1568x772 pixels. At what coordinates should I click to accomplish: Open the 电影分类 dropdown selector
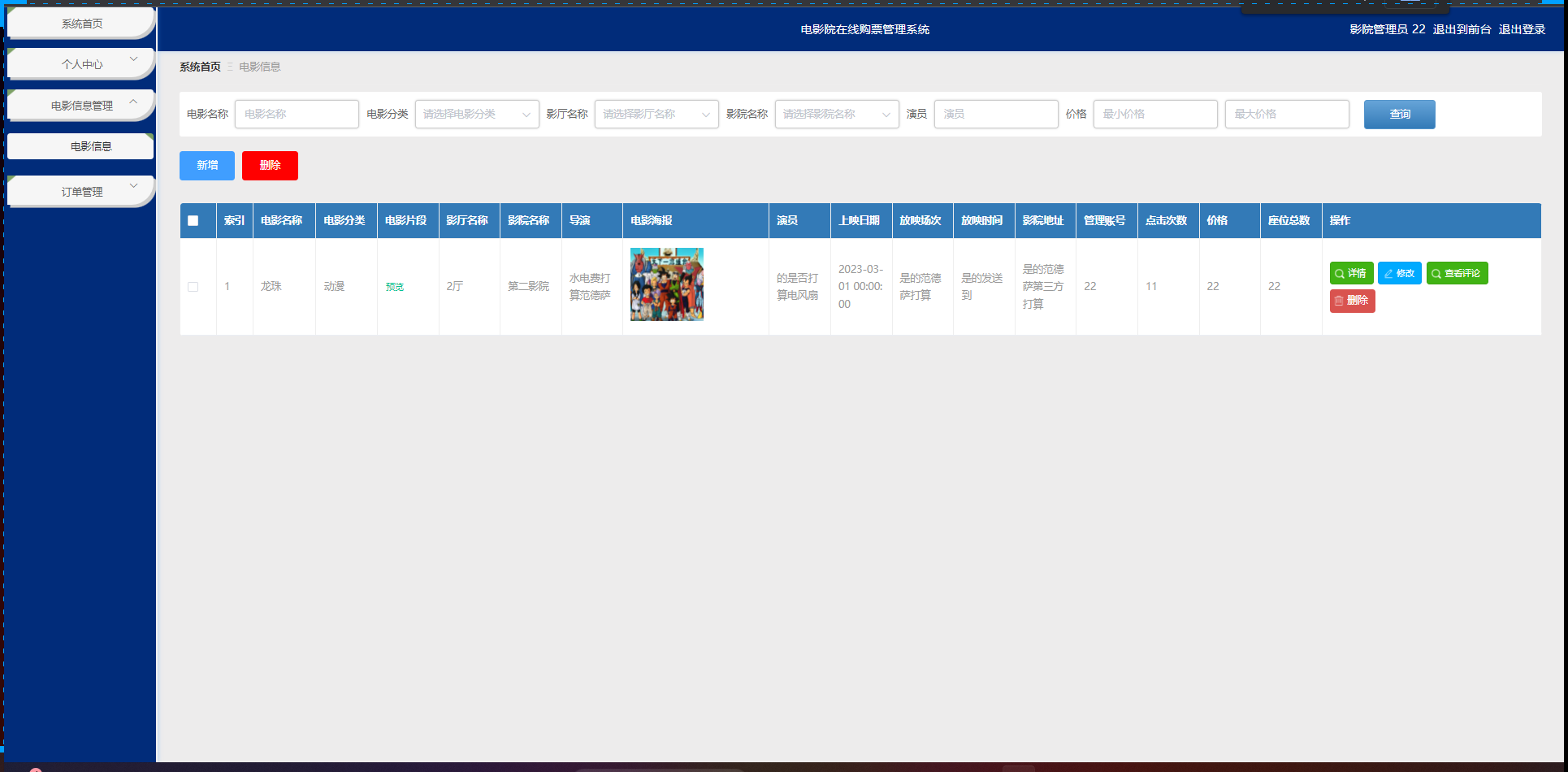click(477, 114)
